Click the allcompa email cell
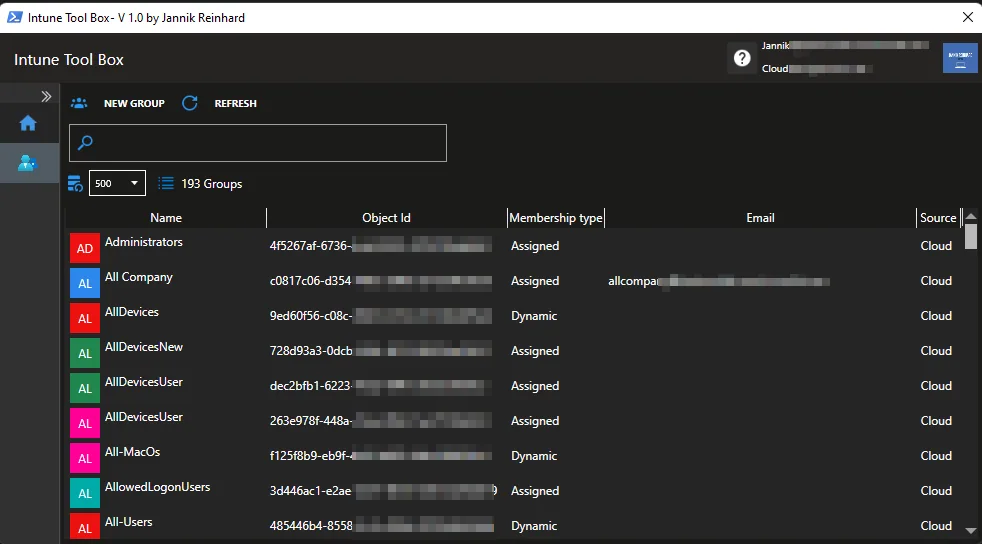This screenshot has width=982, height=544. coord(719,281)
